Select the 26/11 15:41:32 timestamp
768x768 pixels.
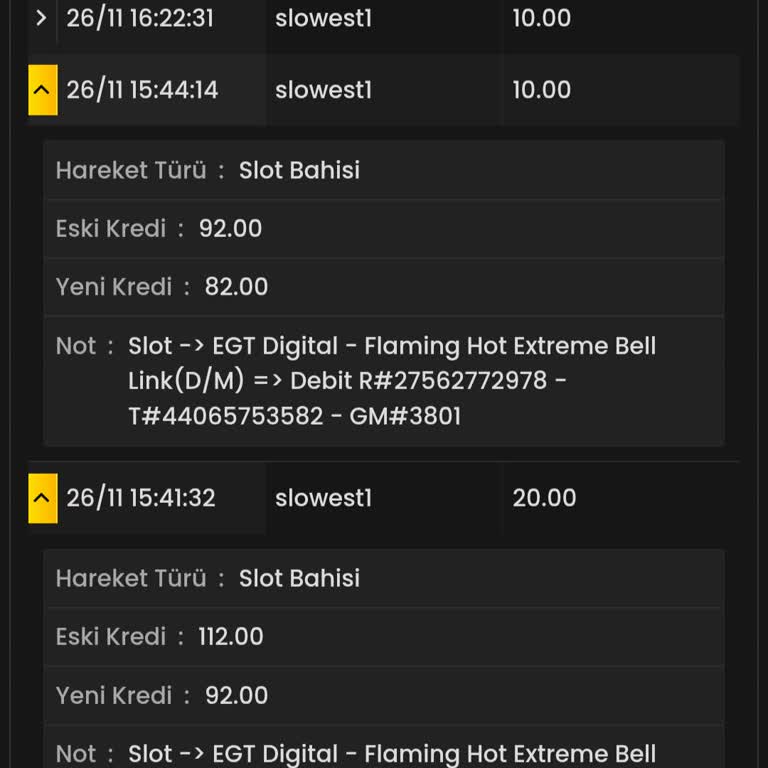pos(141,498)
